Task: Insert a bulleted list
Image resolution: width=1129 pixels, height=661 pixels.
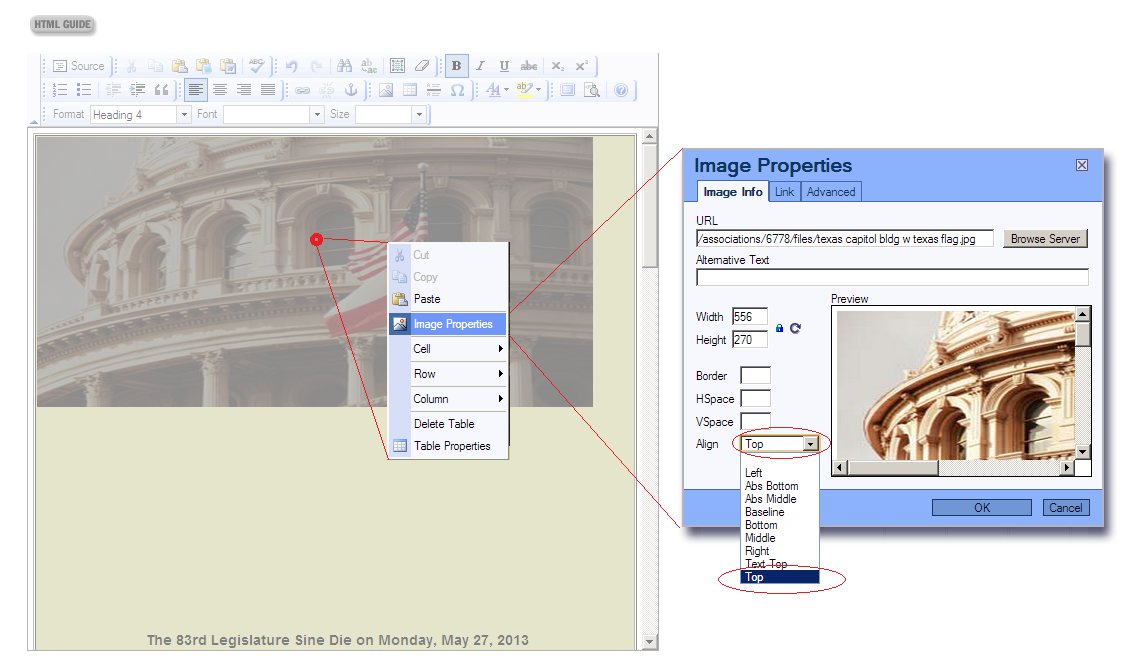Action: coord(84,90)
